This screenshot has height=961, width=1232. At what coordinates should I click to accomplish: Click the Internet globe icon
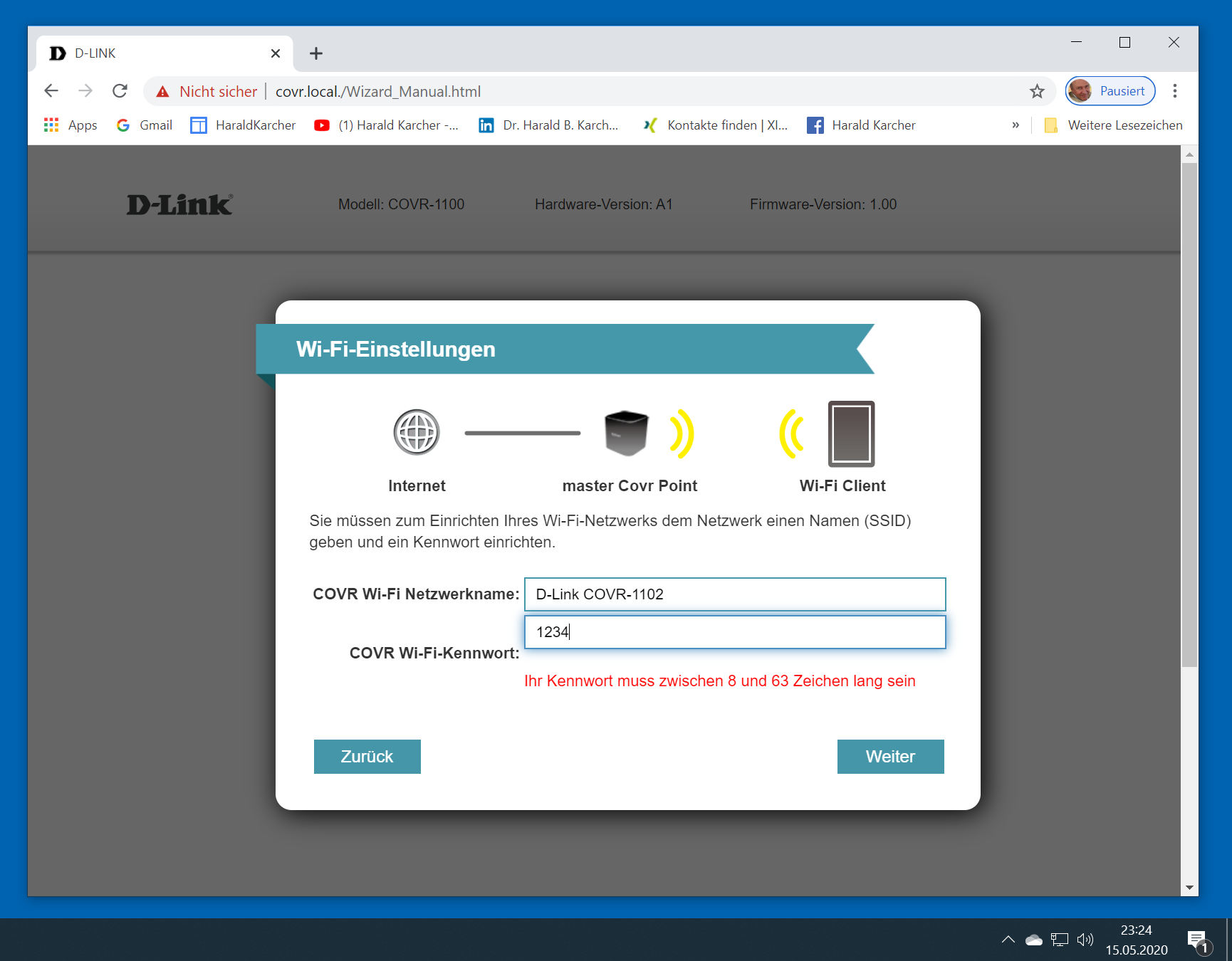point(417,432)
